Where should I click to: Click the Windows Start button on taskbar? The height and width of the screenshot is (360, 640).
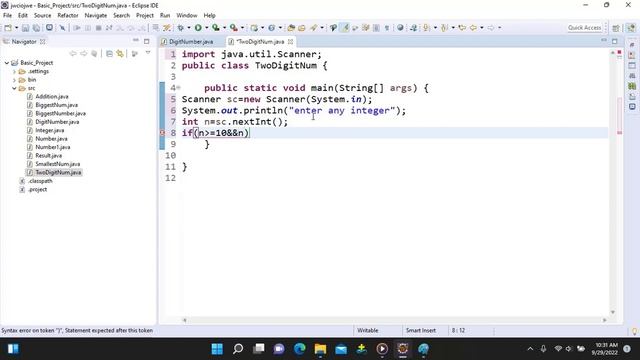(217, 349)
